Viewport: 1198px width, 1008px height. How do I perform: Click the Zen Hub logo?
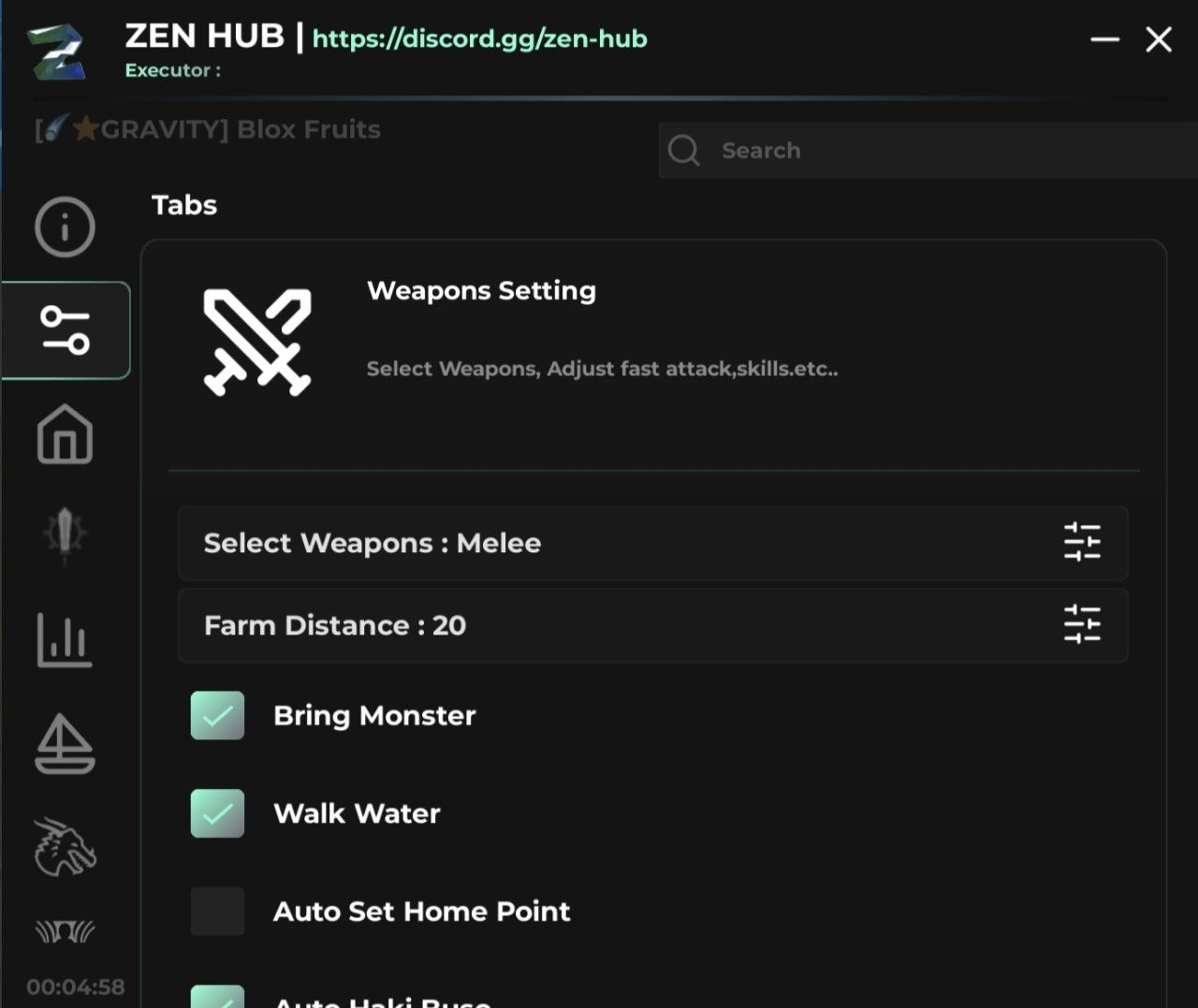tap(56, 52)
